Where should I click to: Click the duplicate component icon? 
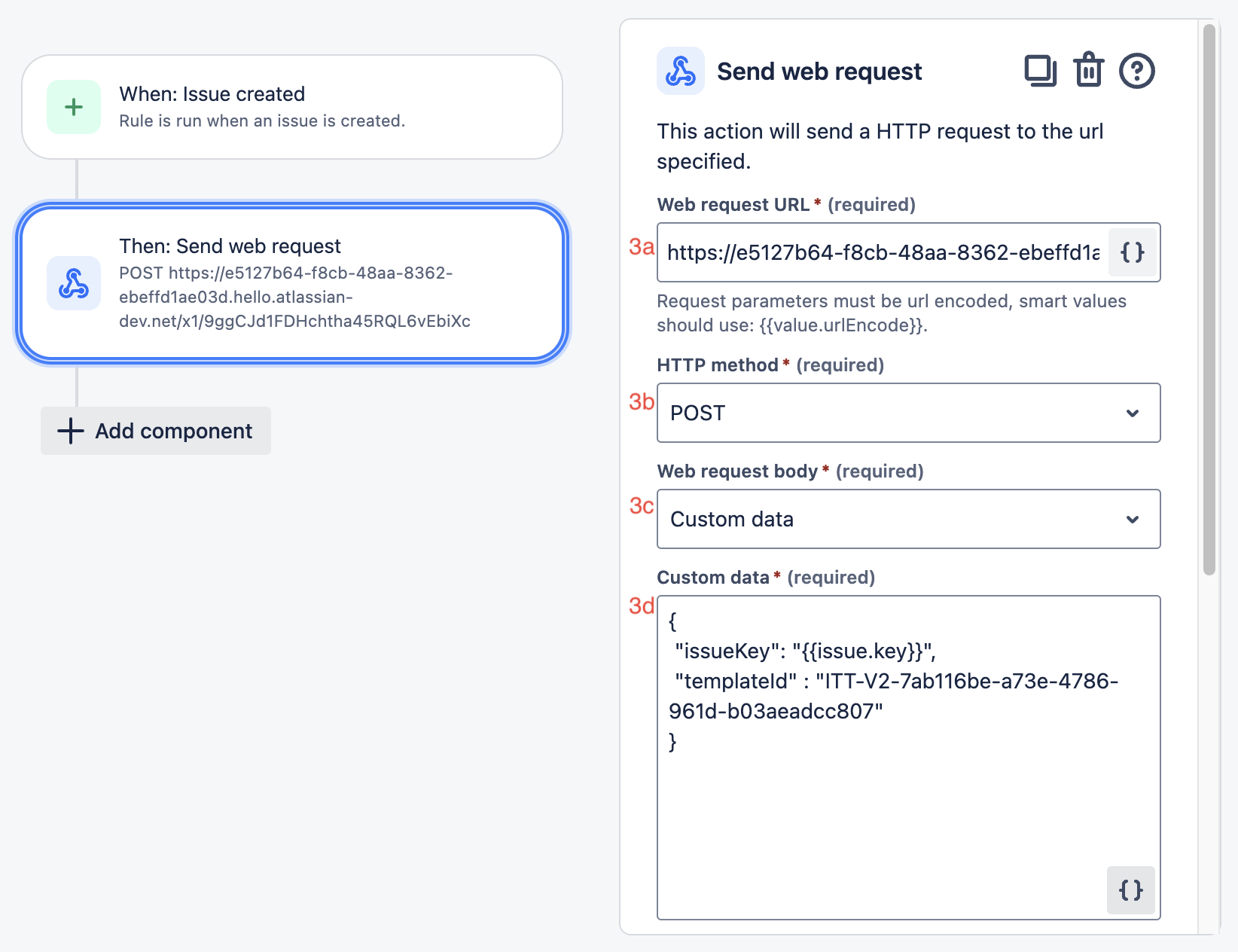pos(1041,72)
